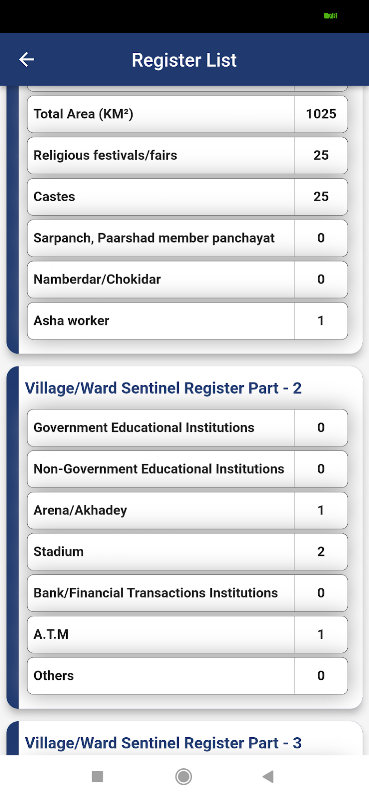Tap Android home circle button
Viewport: 369px width, 800px height.
(183, 777)
